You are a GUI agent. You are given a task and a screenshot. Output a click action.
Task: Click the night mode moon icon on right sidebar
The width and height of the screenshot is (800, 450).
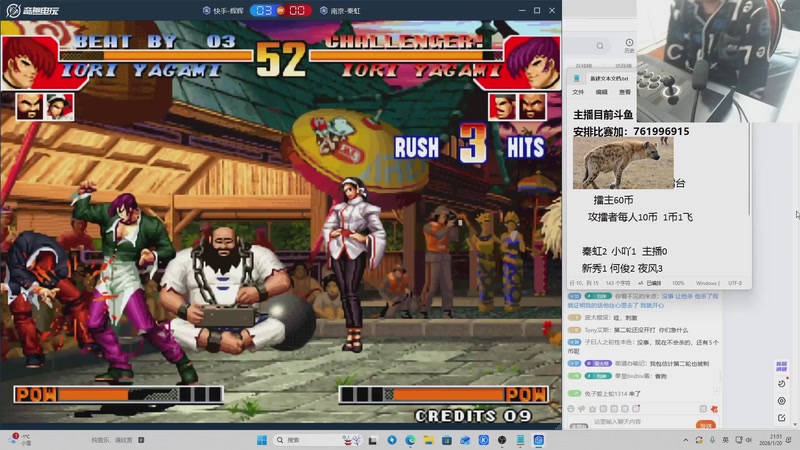(x=782, y=383)
